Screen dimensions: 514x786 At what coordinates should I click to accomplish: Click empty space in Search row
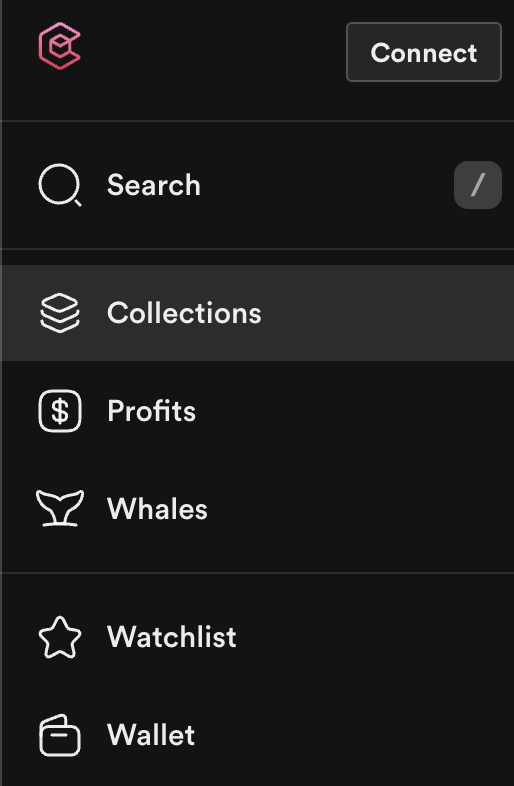point(326,185)
